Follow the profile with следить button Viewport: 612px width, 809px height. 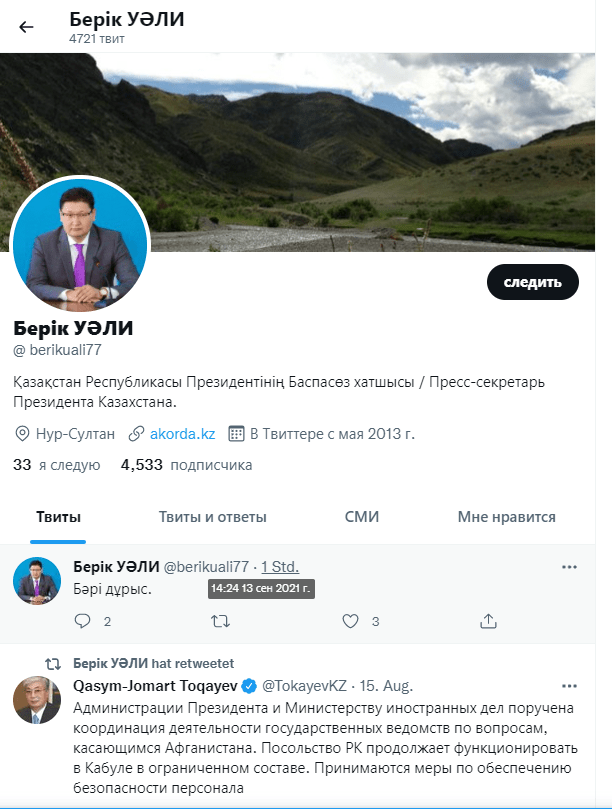(x=533, y=282)
